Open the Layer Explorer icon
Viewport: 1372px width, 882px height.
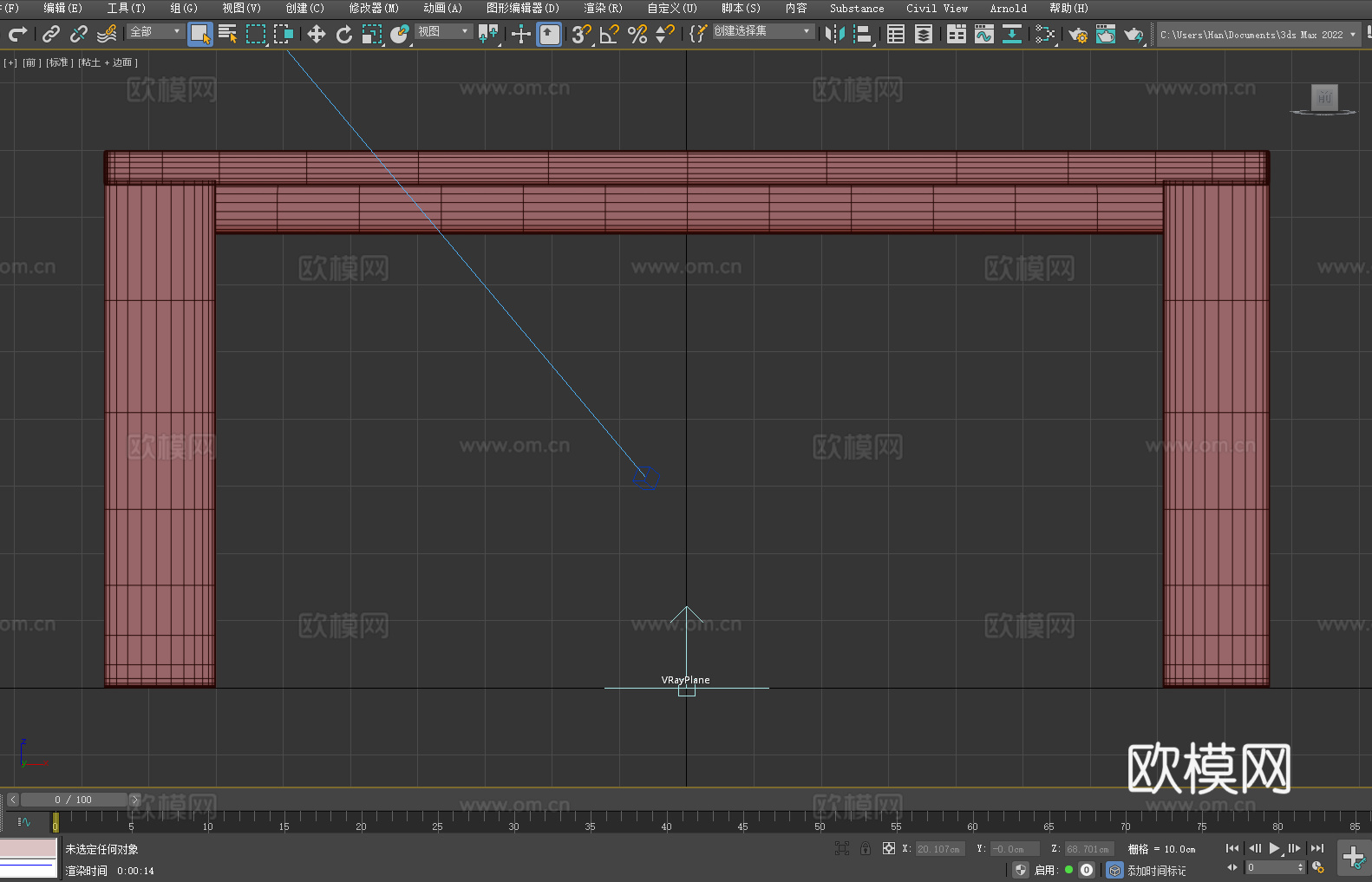[x=924, y=34]
